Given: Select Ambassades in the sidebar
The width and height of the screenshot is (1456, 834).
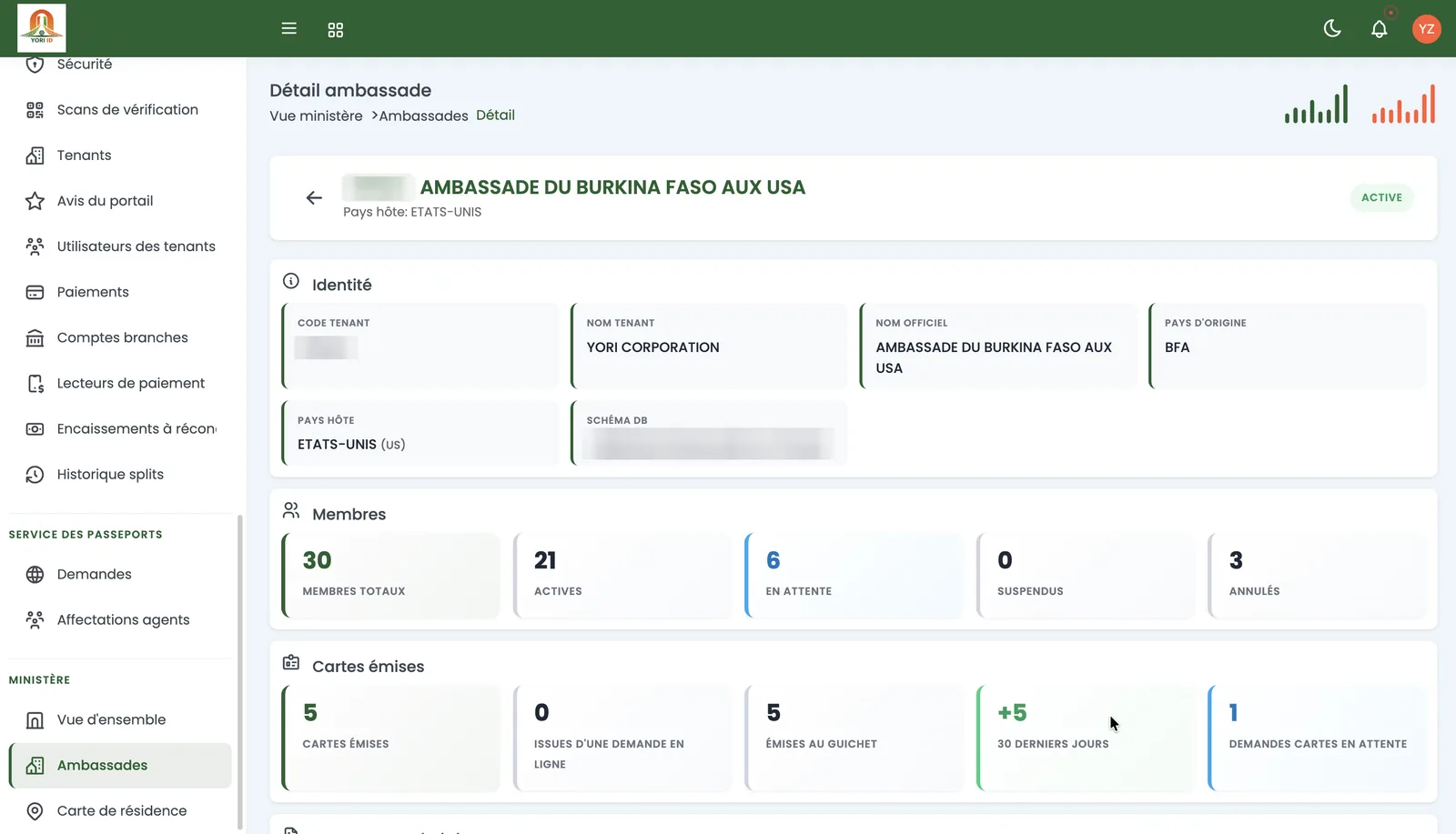Looking at the screenshot, I should pos(120,765).
